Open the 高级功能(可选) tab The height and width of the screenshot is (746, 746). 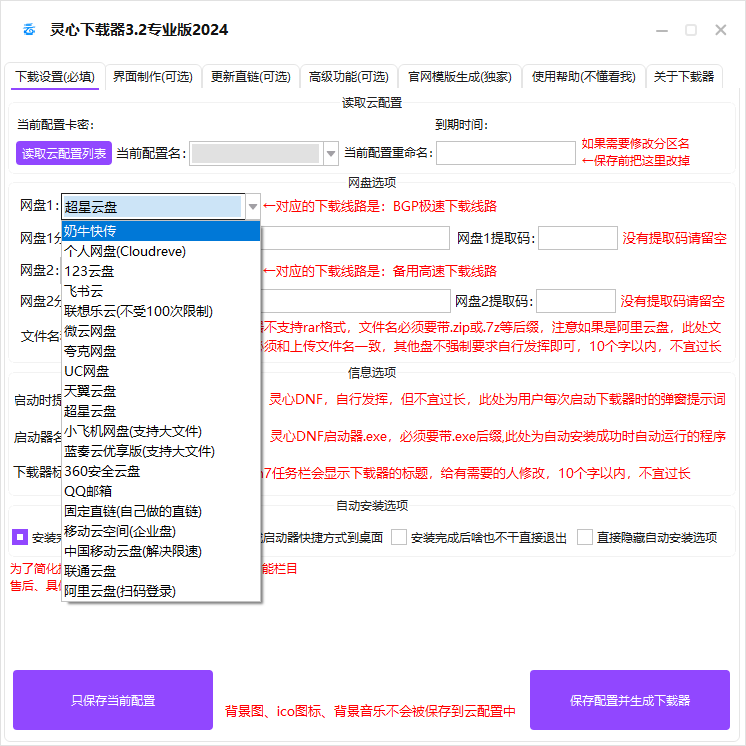click(x=348, y=76)
